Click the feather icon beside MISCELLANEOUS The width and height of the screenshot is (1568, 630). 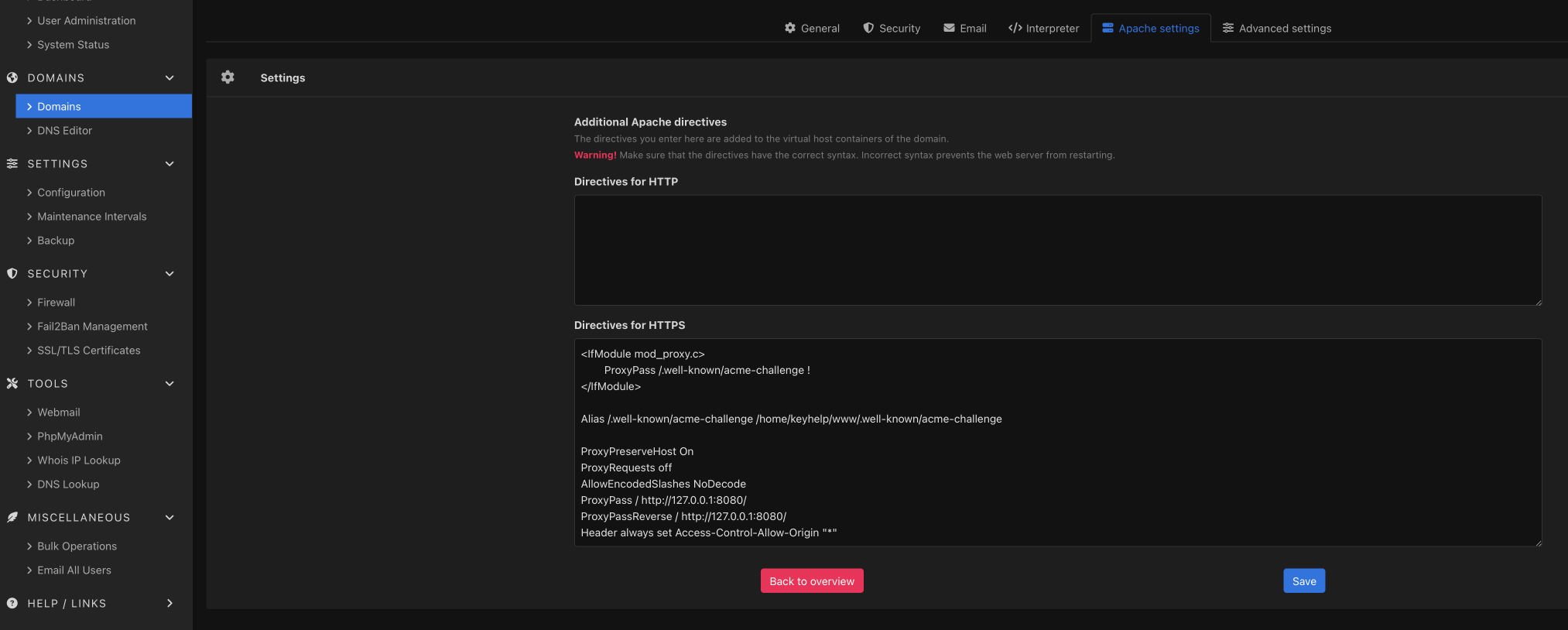12,517
